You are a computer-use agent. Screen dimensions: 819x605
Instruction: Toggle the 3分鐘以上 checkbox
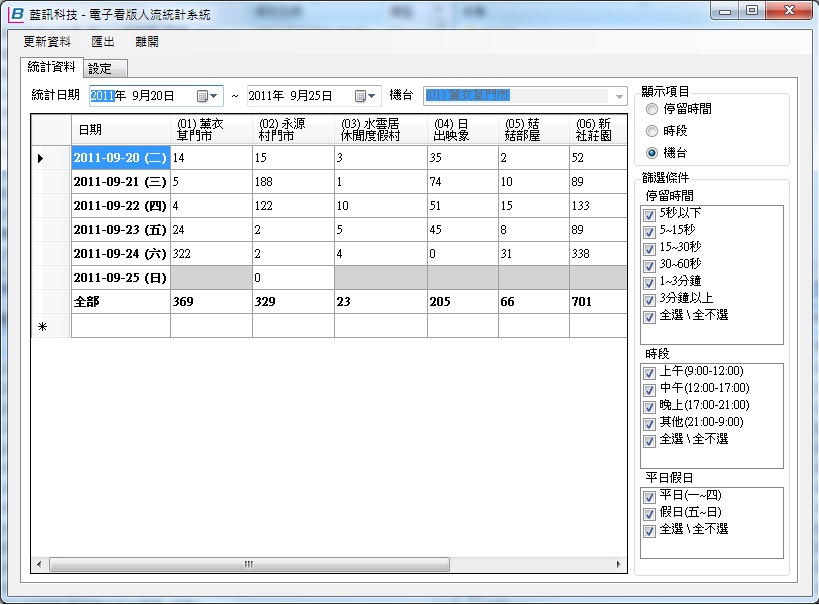point(649,300)
